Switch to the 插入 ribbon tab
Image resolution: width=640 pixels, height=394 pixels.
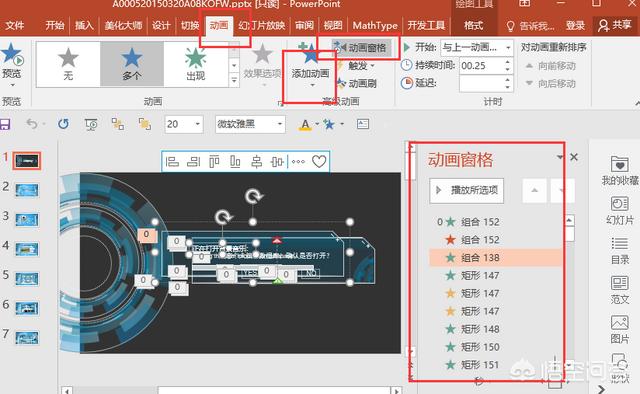click(x=84, y=25)
